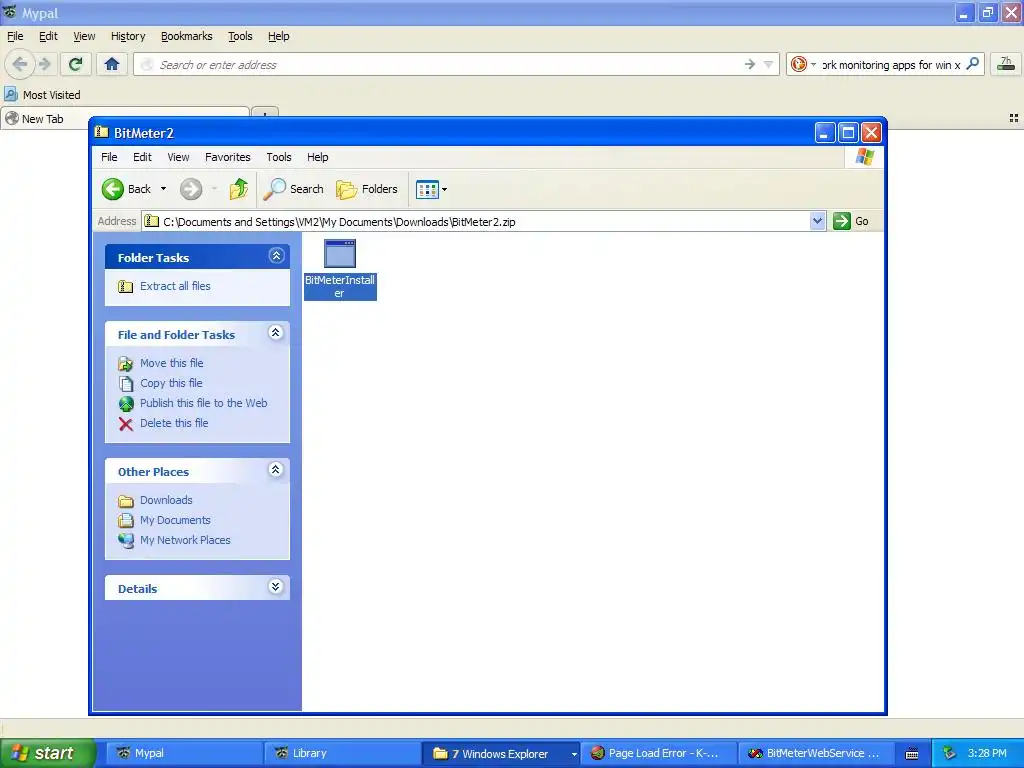Open the Explorer address bar dropdown
Viewport: 1024px width, 768px height.
[817, 221]
